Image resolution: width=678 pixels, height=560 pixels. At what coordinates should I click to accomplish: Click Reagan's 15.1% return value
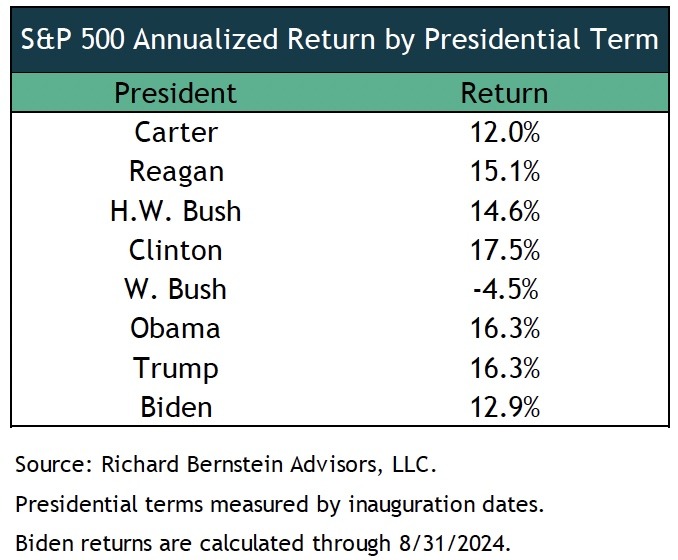click(504, 171)
